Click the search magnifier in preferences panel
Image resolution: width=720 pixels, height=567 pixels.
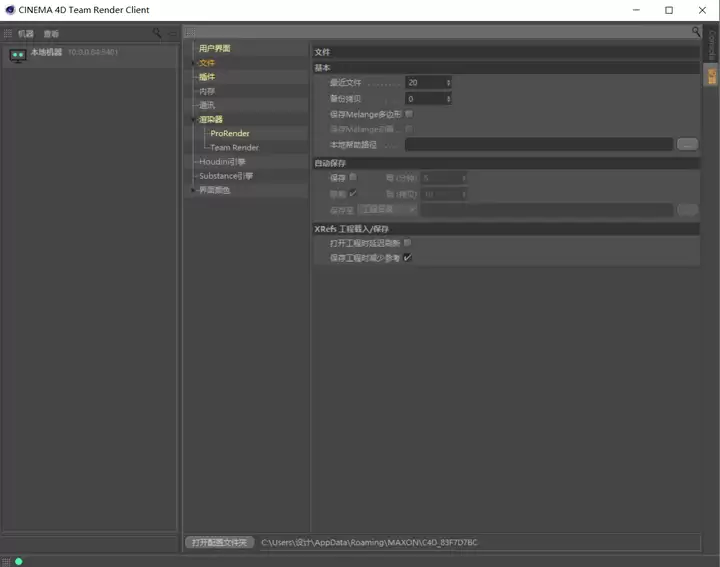[x=696, y=32]
